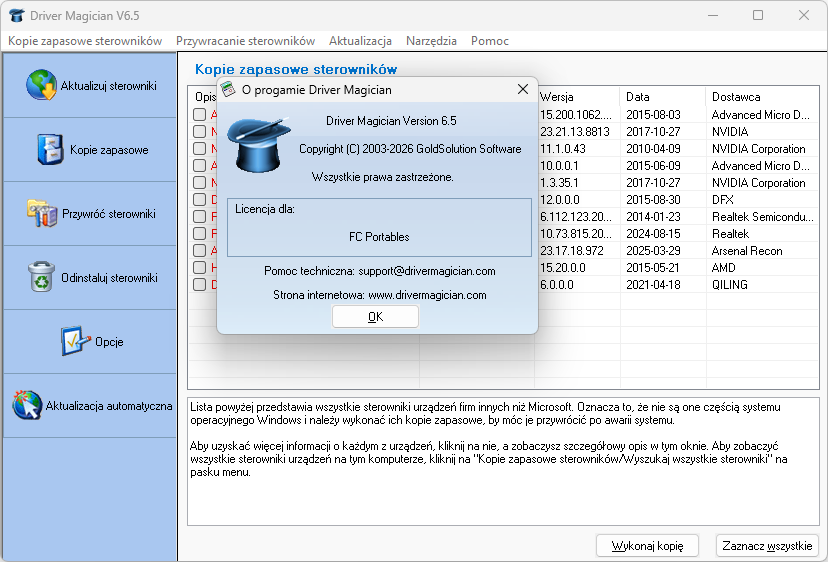This screenshot has height=562, width=828.
Task: Click the Kopie zapasowe cabinet icon
Action: (51, 149)
